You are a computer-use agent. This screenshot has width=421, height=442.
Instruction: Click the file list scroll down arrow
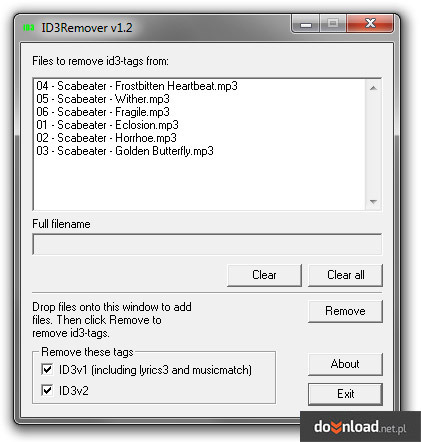pyautogui.click(x=373, y=202)
